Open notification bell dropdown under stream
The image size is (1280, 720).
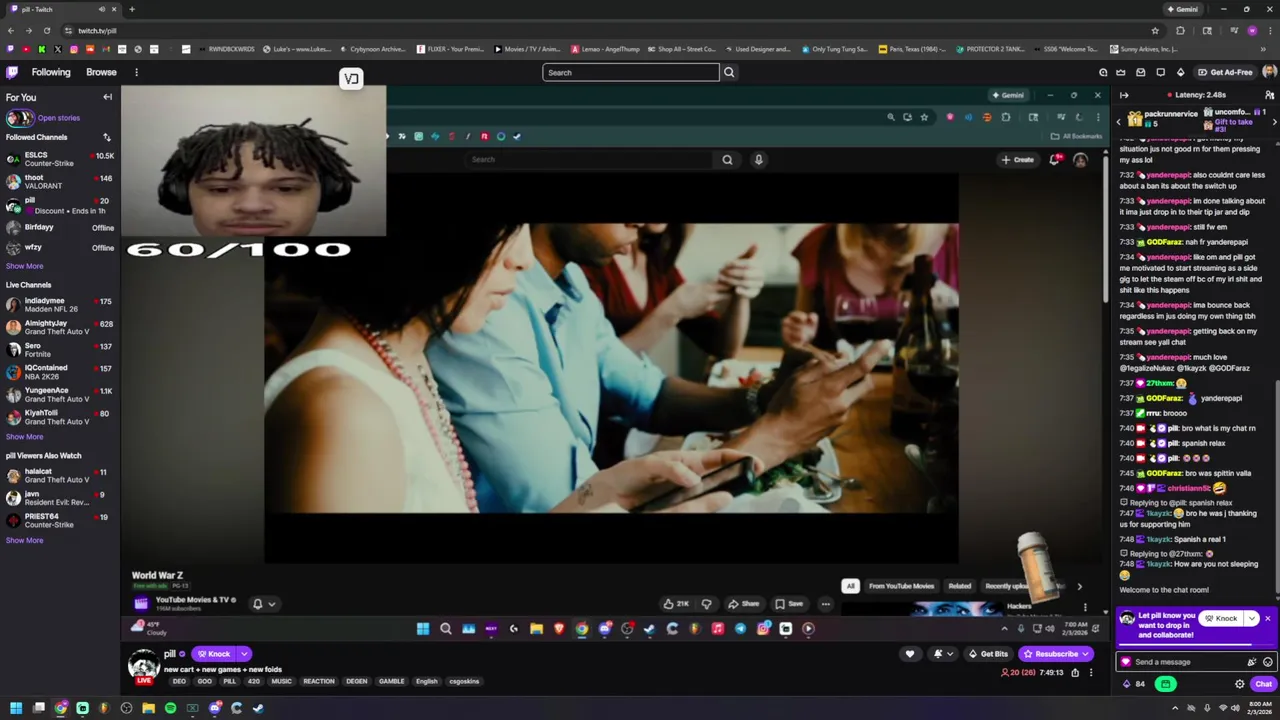click(x=943, y=654)
